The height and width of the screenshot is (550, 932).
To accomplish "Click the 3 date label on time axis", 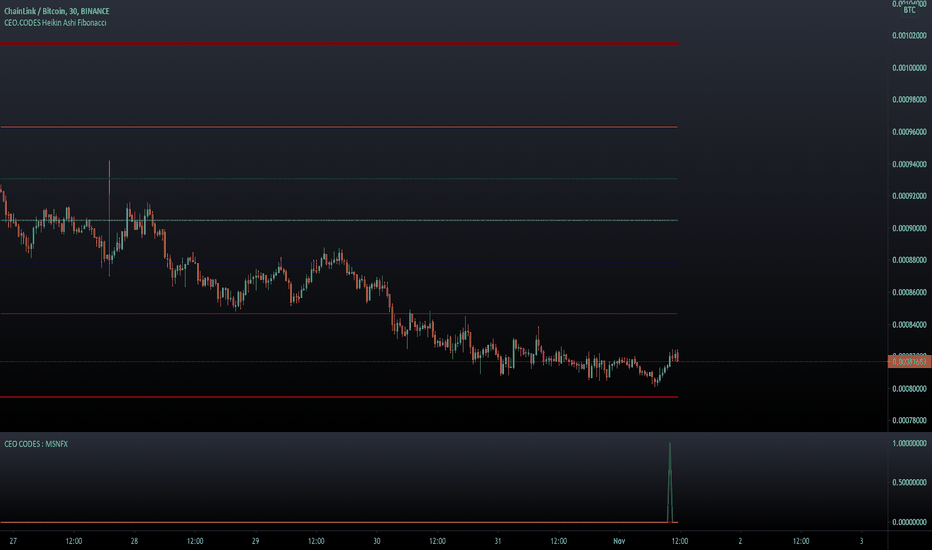I will point(861,541).
